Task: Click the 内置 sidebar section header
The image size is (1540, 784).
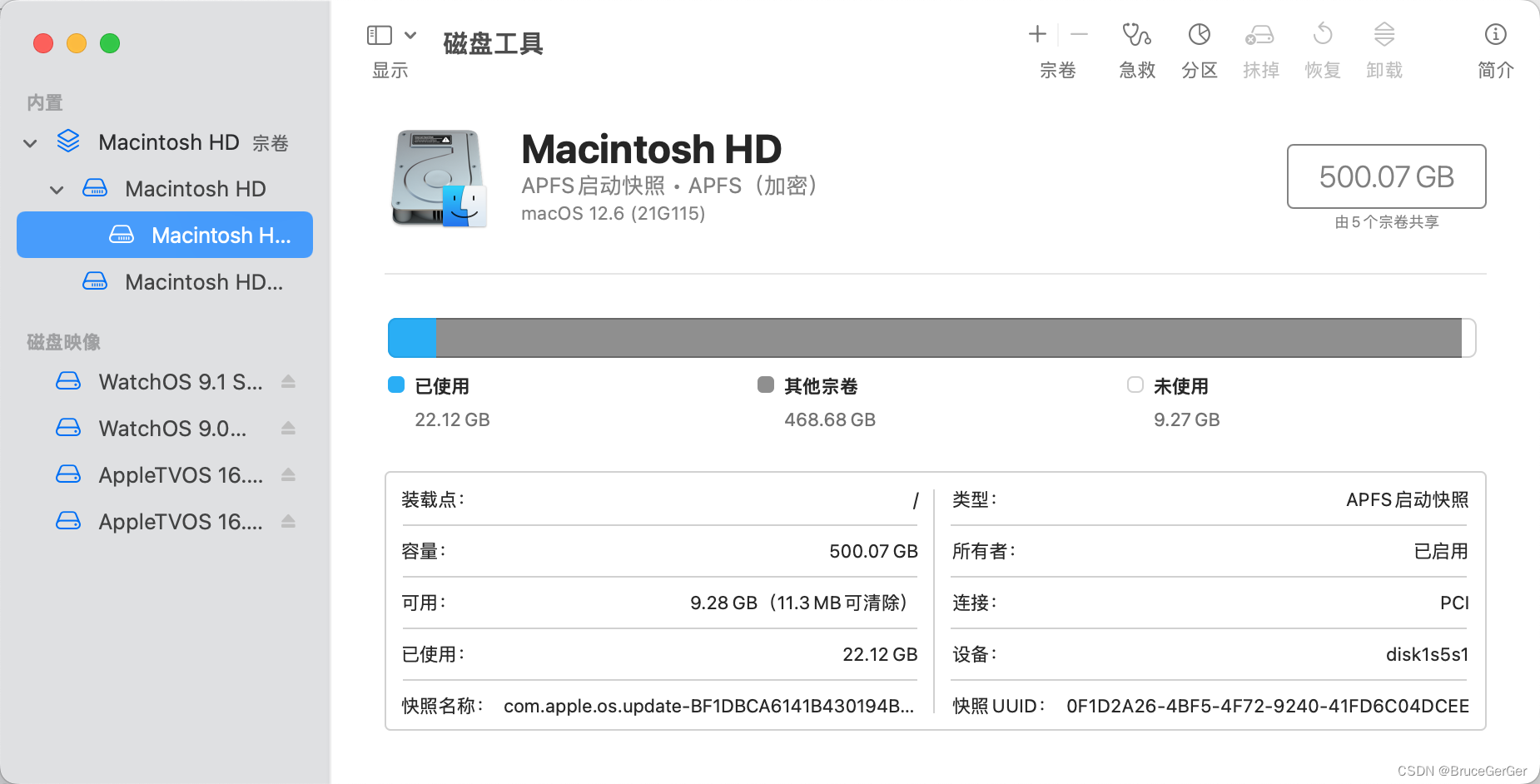Action: pyautogui.click(x=45, y=102)
